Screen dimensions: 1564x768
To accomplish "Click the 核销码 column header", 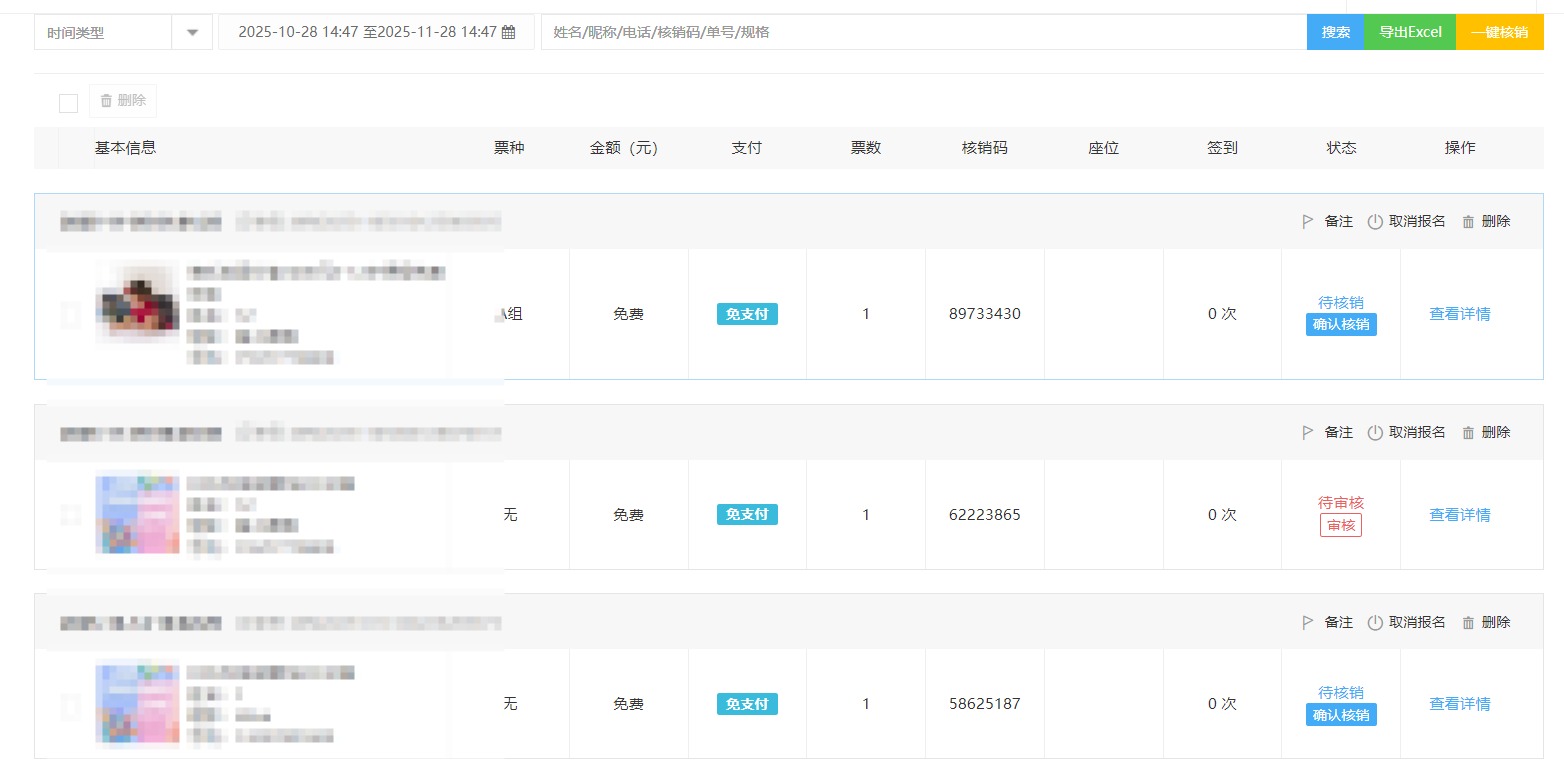I will coord(984,148).
